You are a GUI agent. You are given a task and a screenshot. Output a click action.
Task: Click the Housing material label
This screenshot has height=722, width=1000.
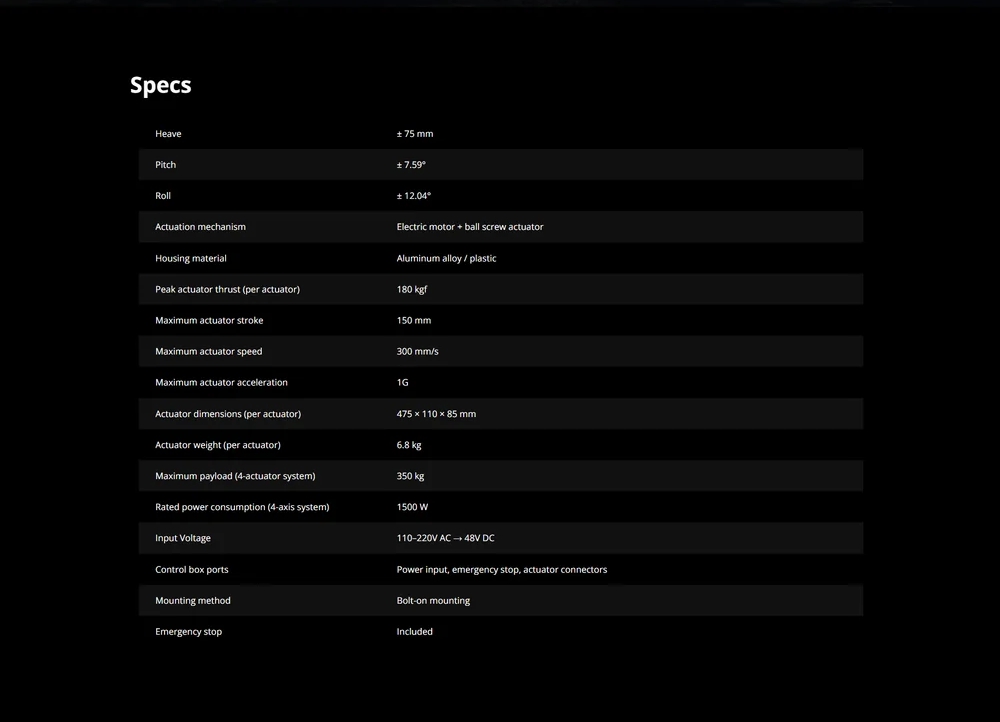click(191, 258)
